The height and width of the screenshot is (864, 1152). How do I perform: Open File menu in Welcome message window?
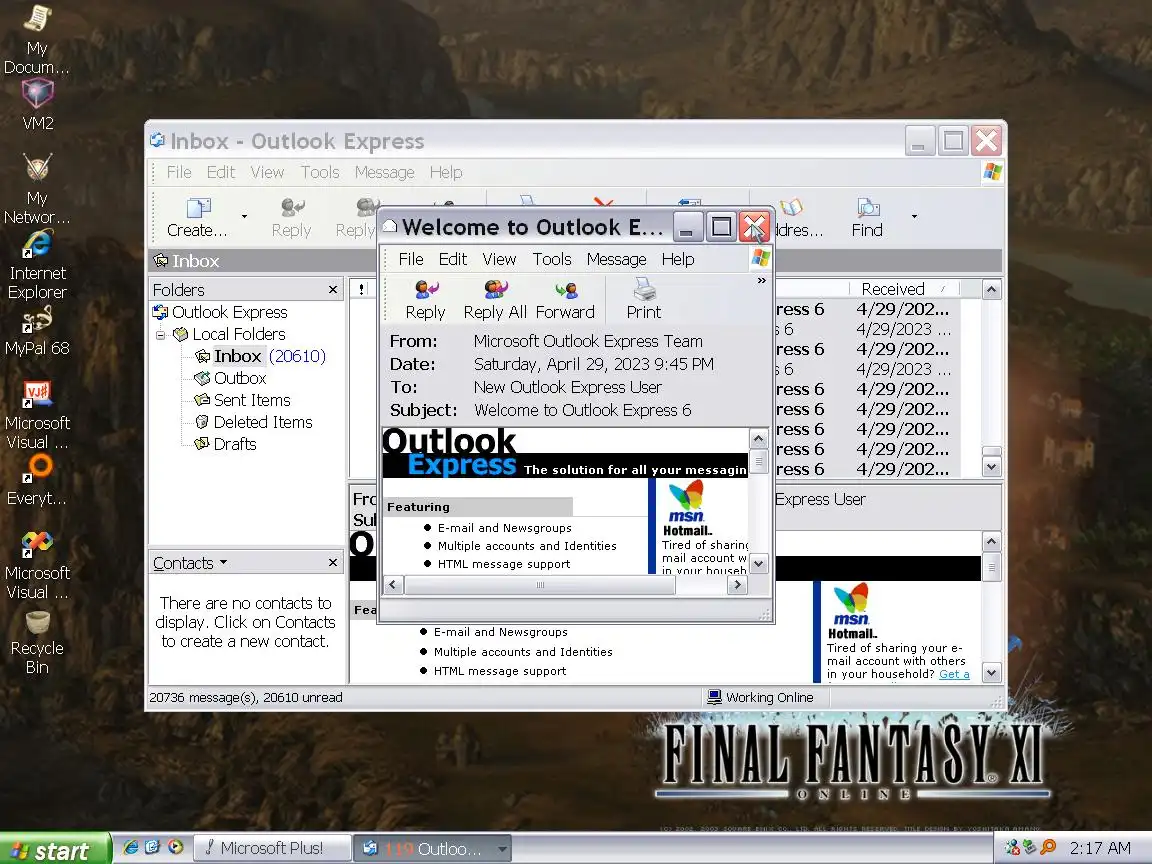(x=411, y=259)
